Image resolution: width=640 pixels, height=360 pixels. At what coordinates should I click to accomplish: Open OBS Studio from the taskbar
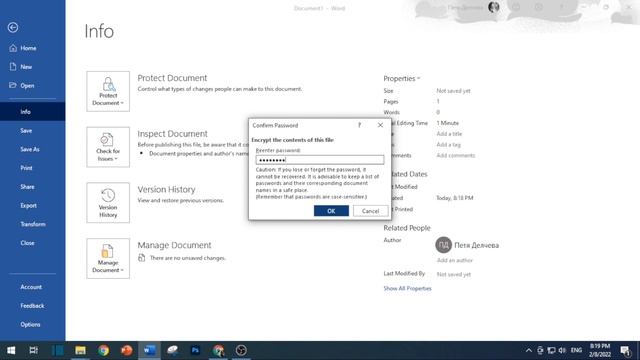pyautogui.click(x=241, y=351)
